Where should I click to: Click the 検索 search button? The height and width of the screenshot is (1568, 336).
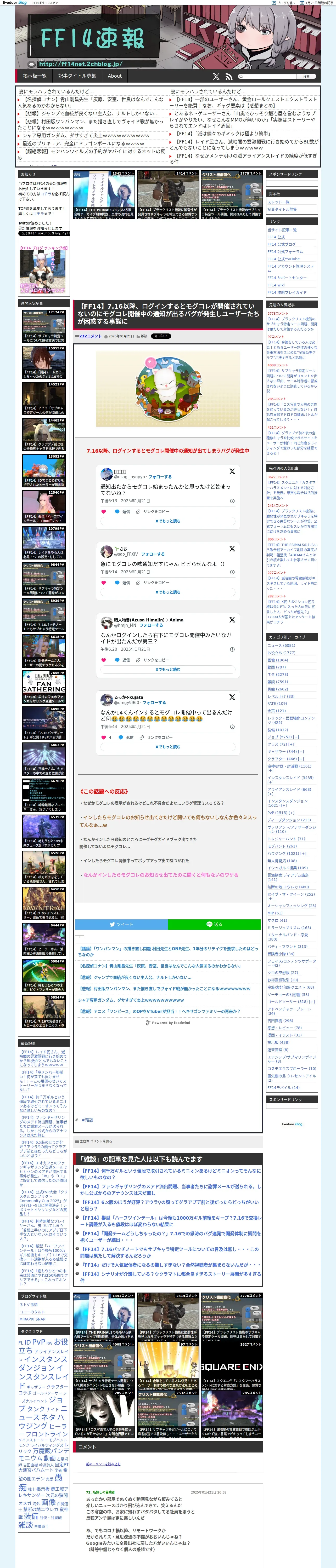click(x=307, y=77)
